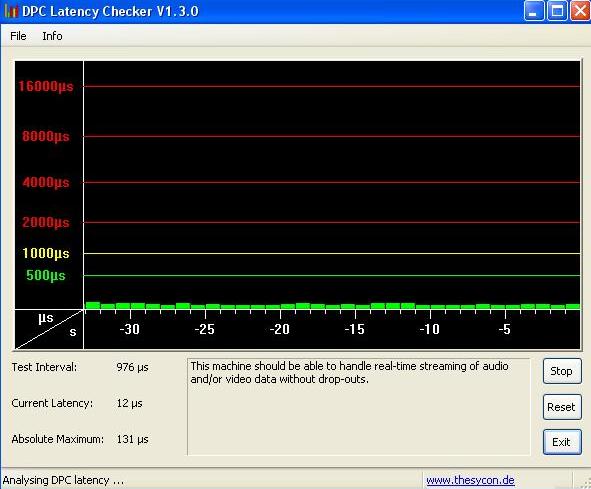
Task: Minimize the DPC Latency Checker window
Action: point(534,11)
